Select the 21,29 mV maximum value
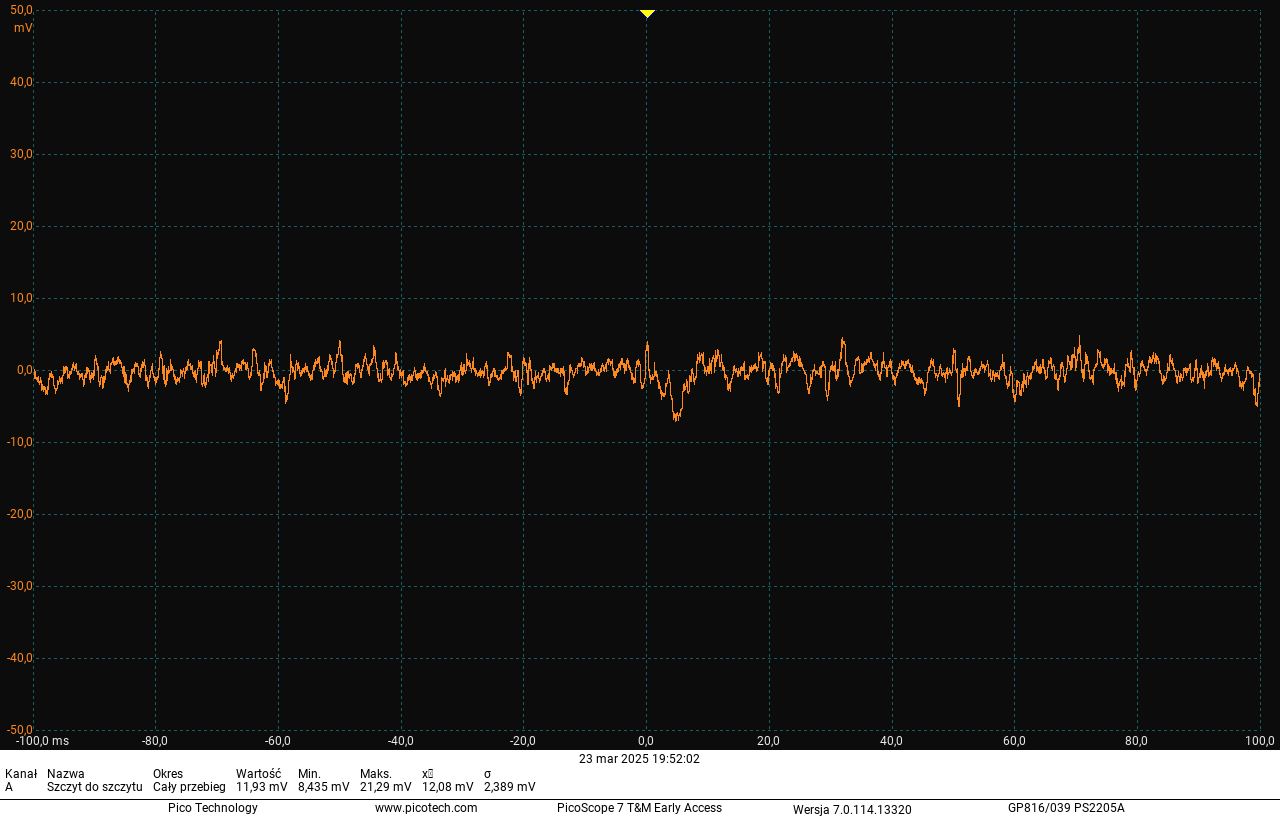Image resolution: width=1280 pixels, height=816 pixels. tap(386, 787)
